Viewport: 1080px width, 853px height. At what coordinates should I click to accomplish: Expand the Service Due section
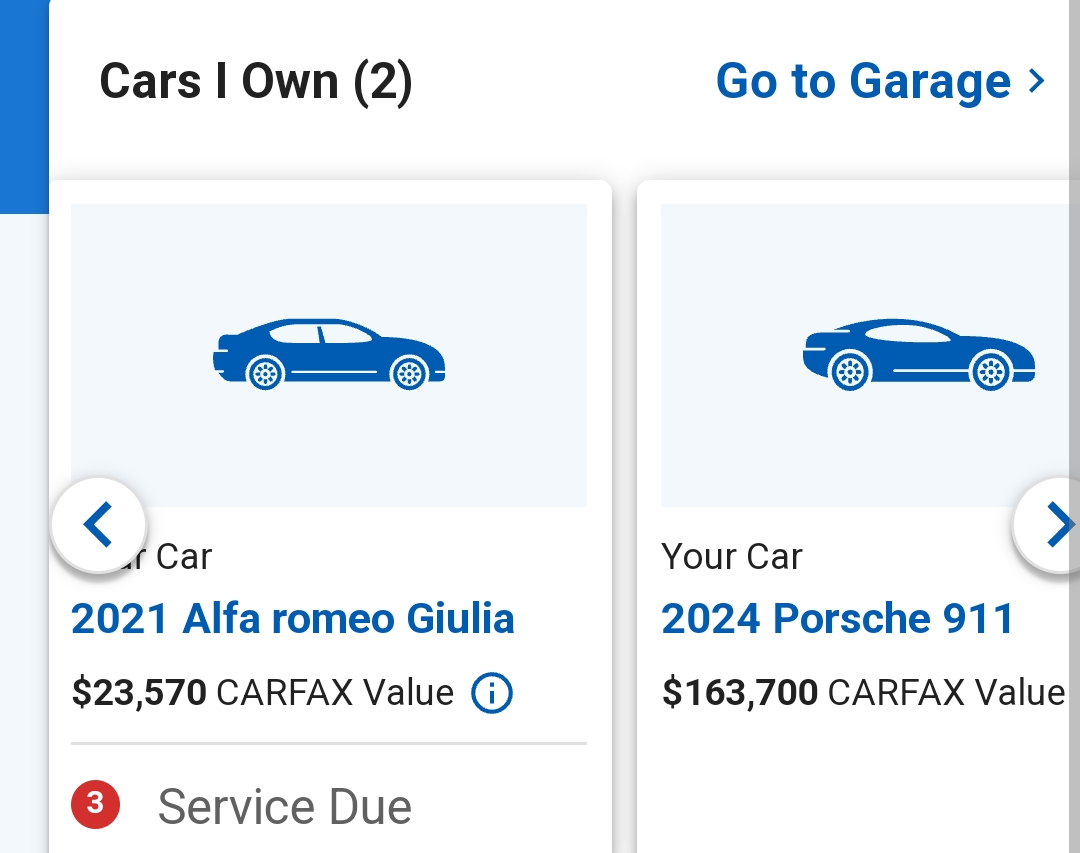pyautogui.click(x=285, y=807)
